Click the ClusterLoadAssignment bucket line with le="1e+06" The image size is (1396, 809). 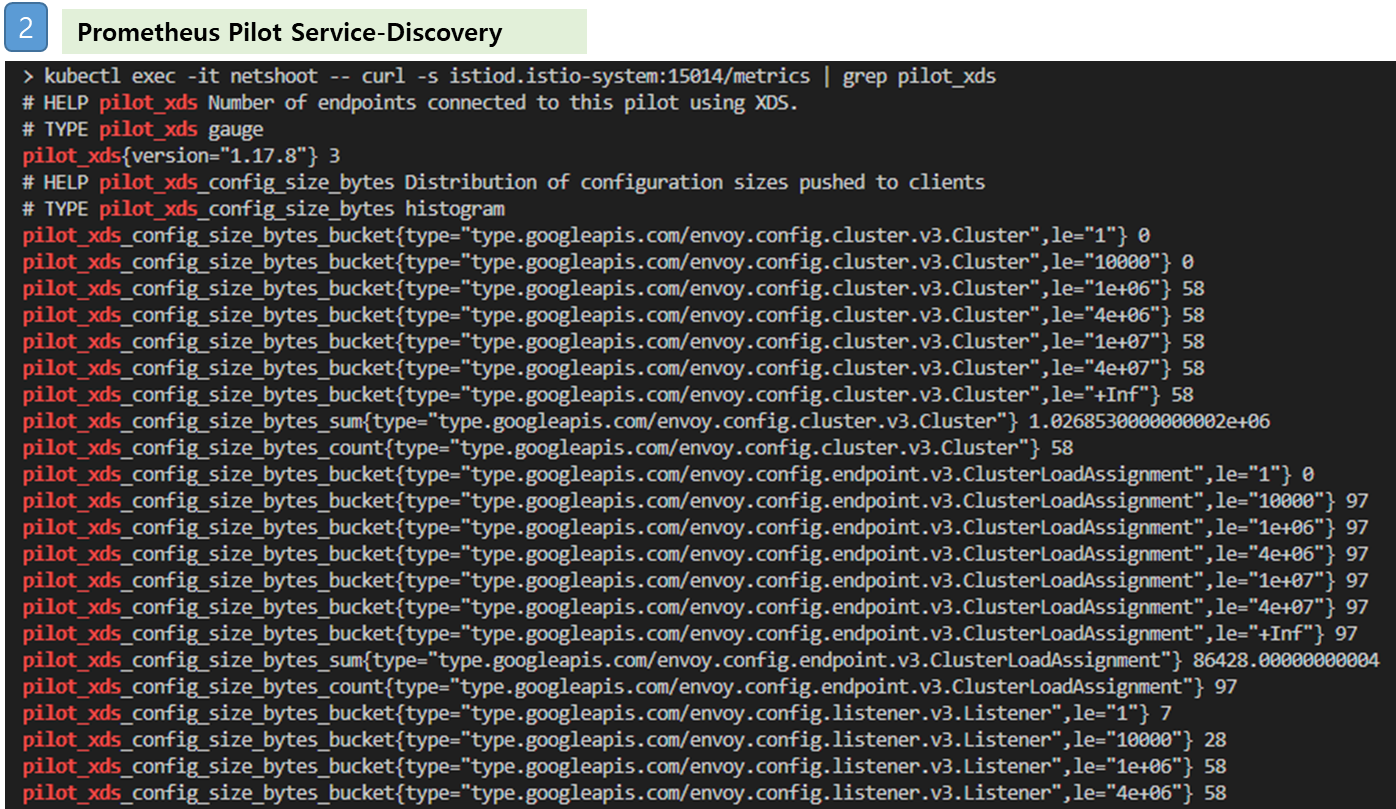pyautogui.click(x=695, y=527)
